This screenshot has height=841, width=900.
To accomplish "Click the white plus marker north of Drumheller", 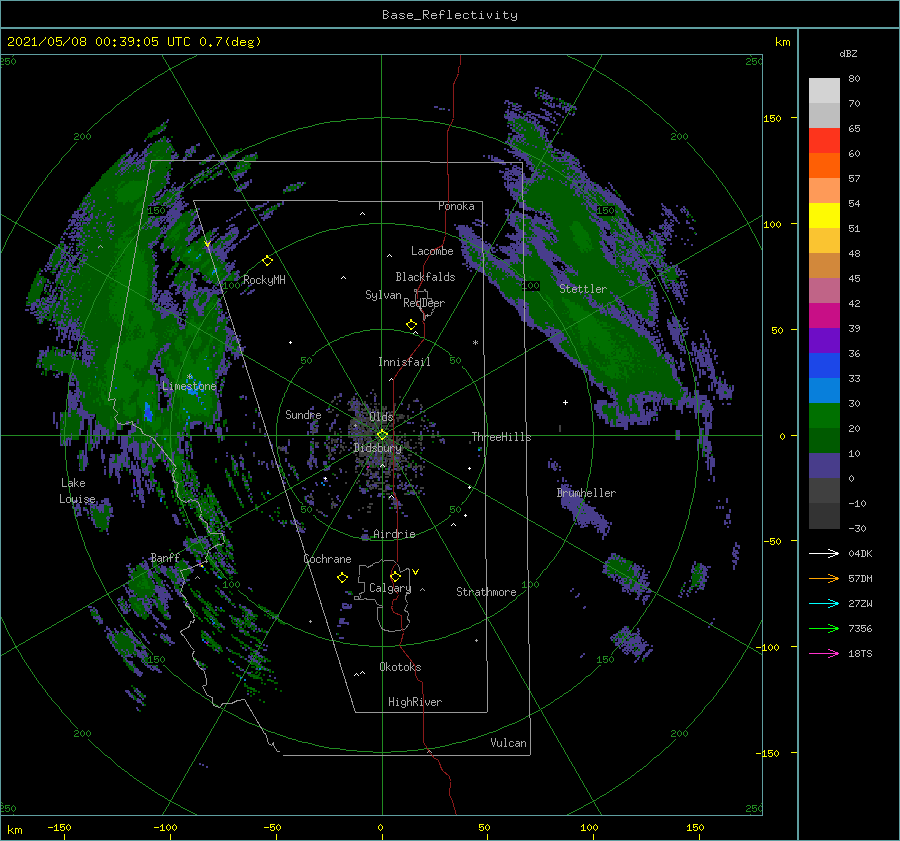I will pyautogui.click(x=565, y=402).
